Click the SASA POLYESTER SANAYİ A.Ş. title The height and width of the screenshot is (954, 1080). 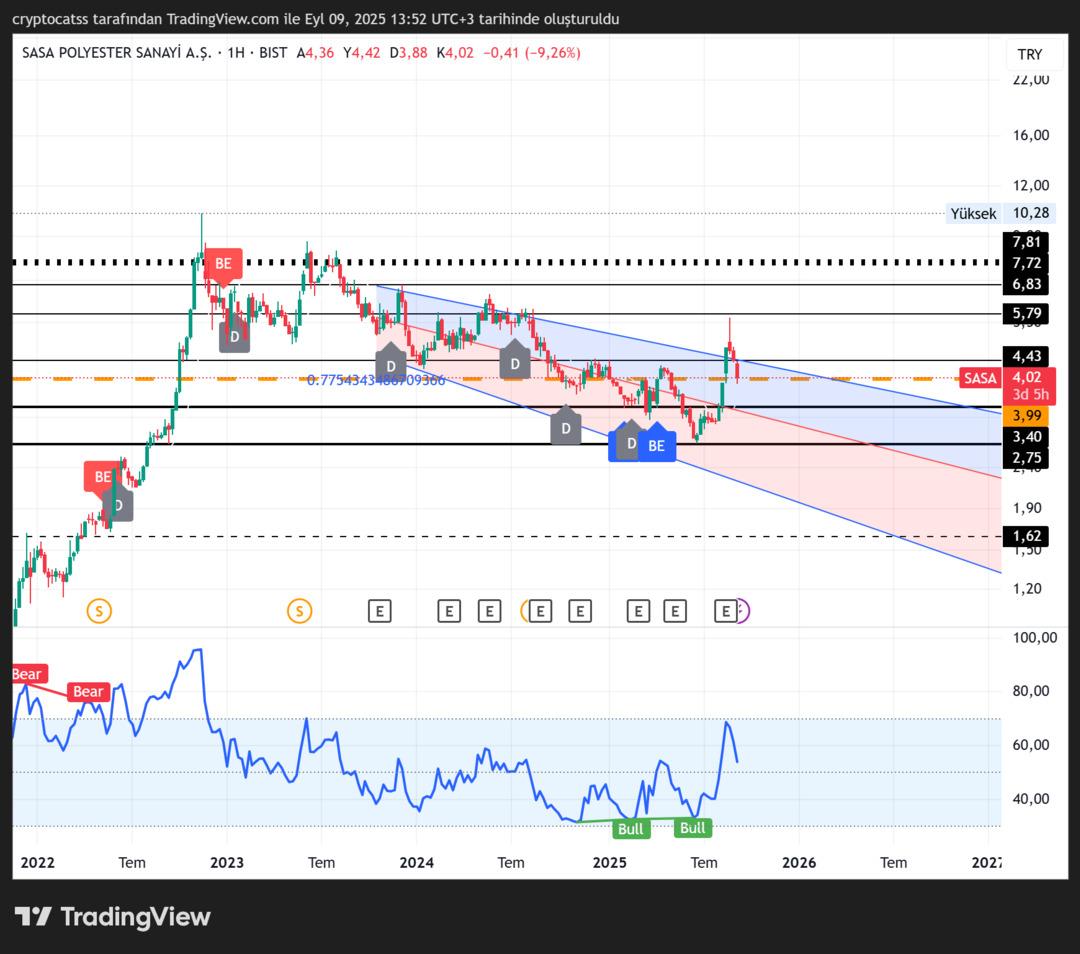pos(116,53)
